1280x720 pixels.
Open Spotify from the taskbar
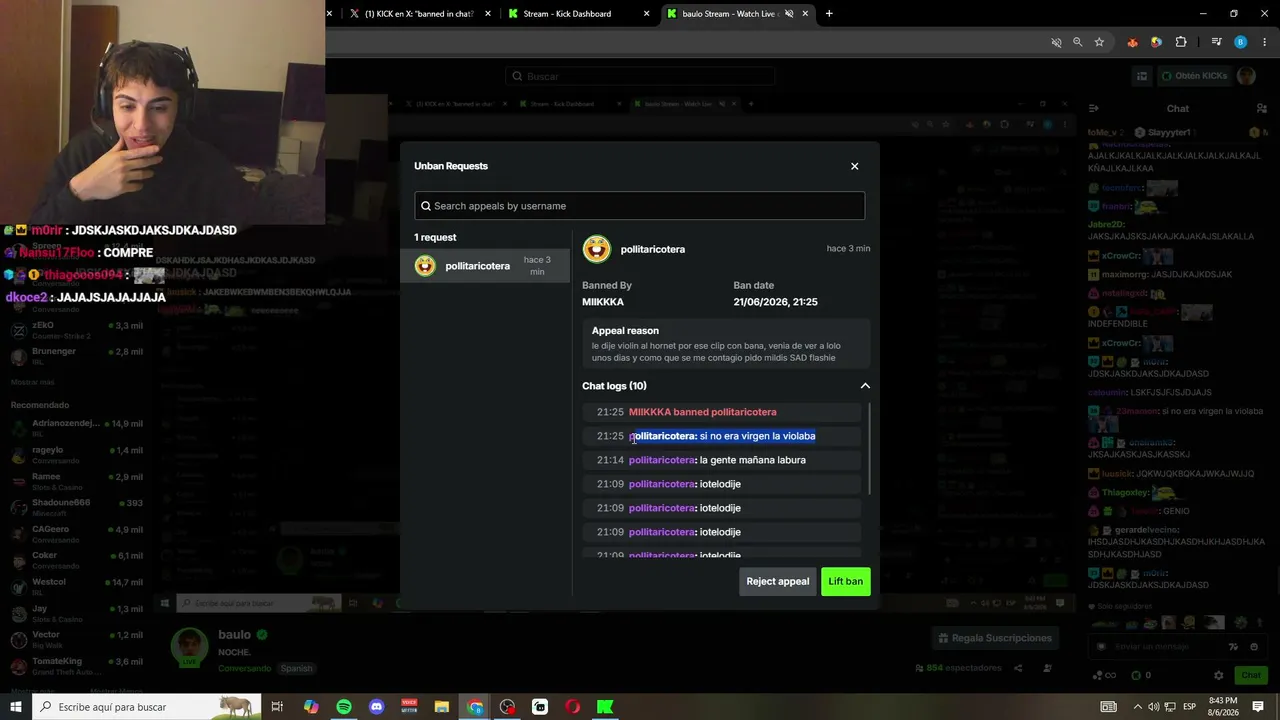click(x=344, y=707)
